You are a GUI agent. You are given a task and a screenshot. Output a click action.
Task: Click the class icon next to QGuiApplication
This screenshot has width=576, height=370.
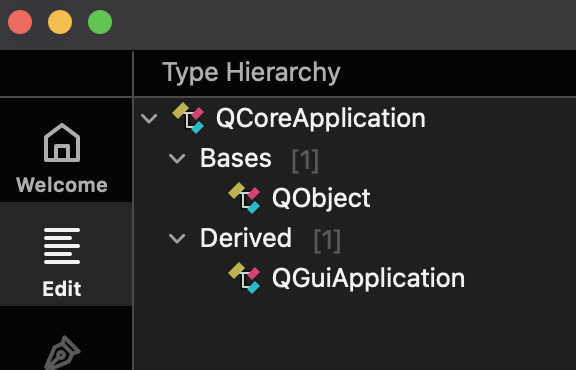point(244,277)
